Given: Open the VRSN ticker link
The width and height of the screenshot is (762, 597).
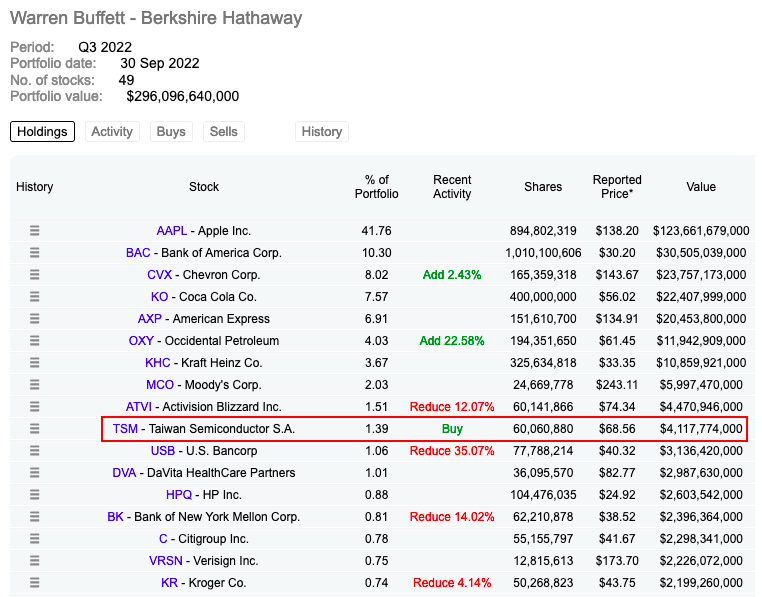Looking at the screenshot, I should point(166,561).
